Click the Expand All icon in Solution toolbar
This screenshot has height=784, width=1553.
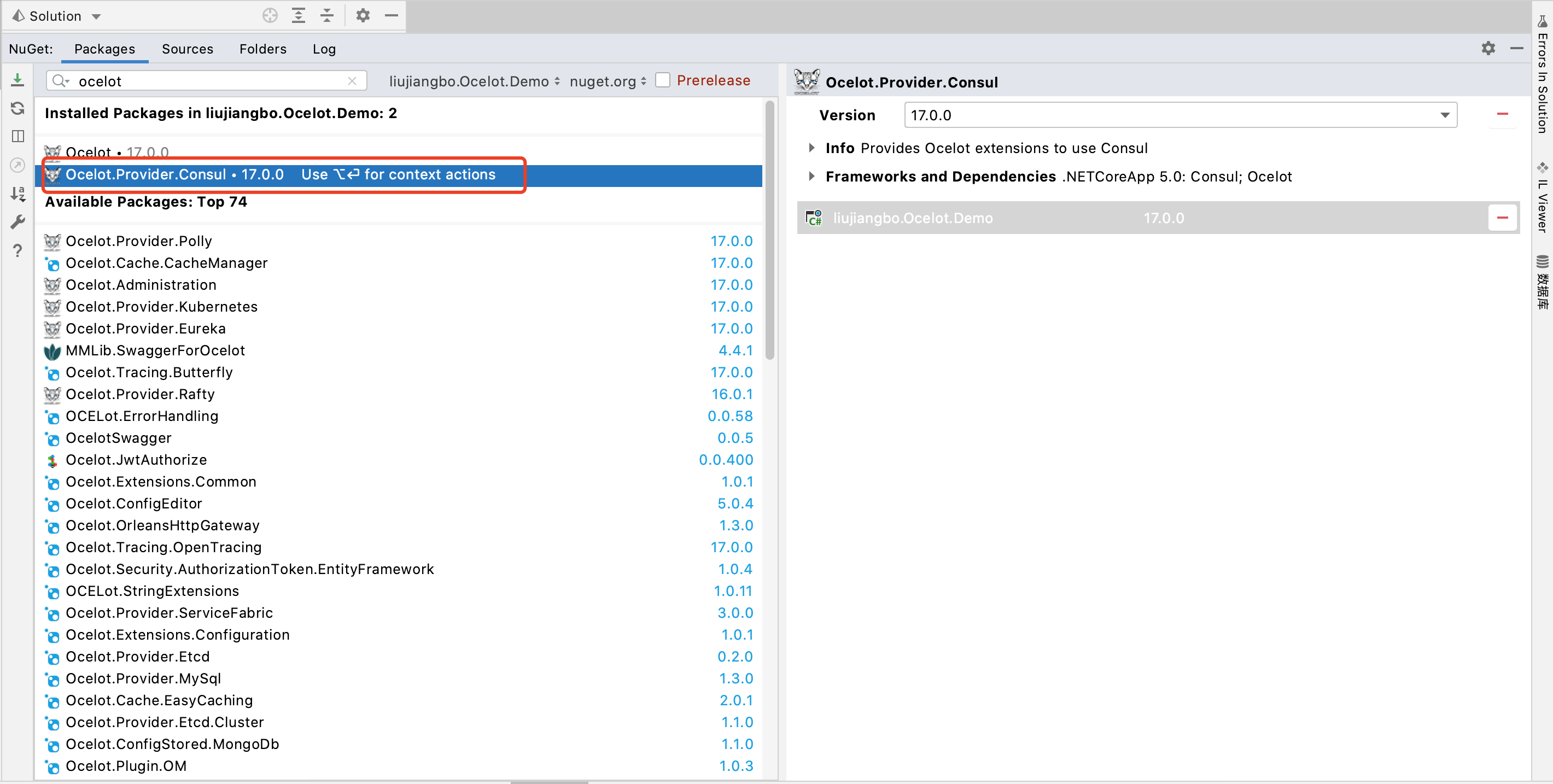point(299,16)
